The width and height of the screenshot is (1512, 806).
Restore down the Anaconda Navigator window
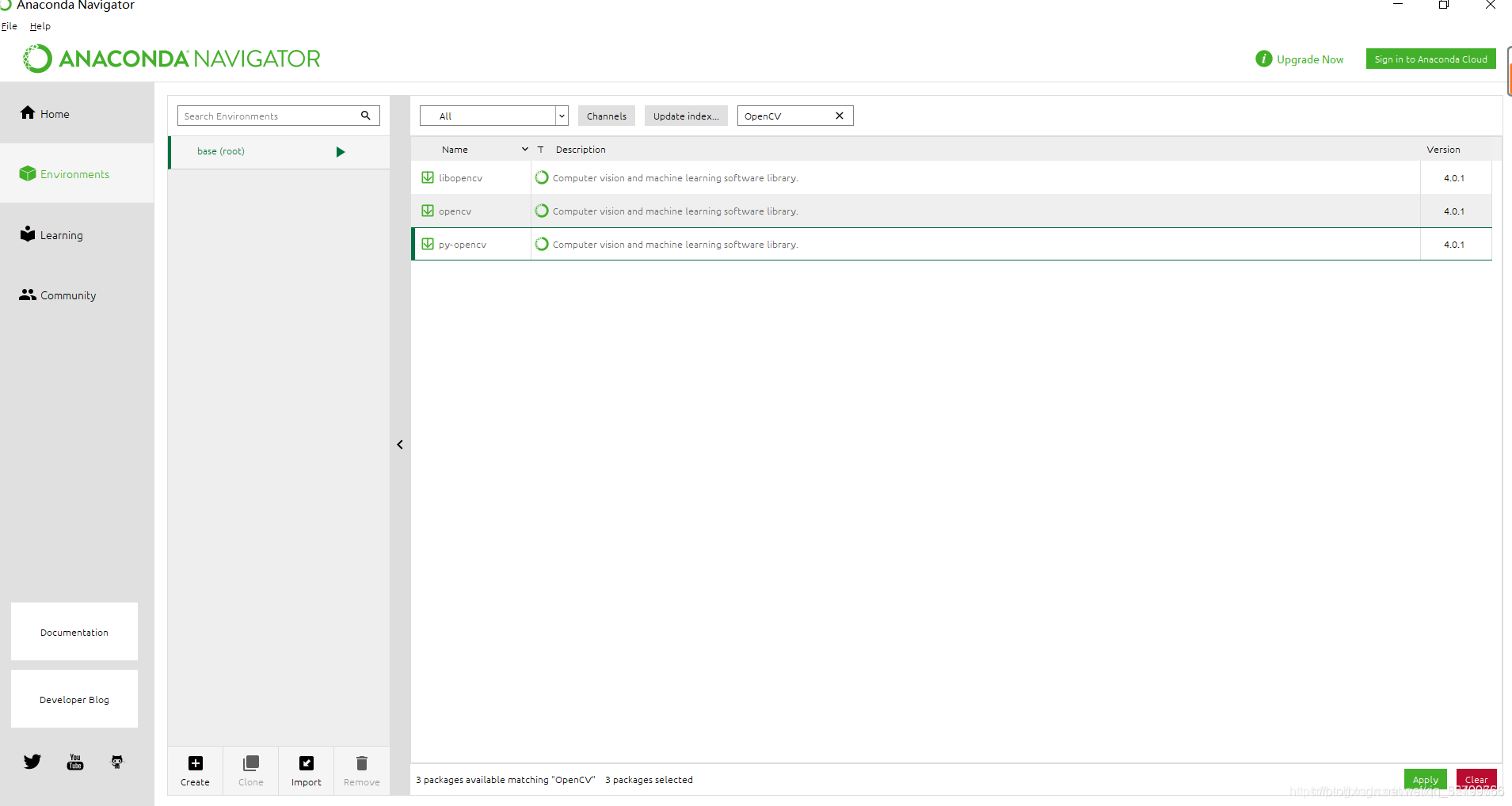[1444, 5]
